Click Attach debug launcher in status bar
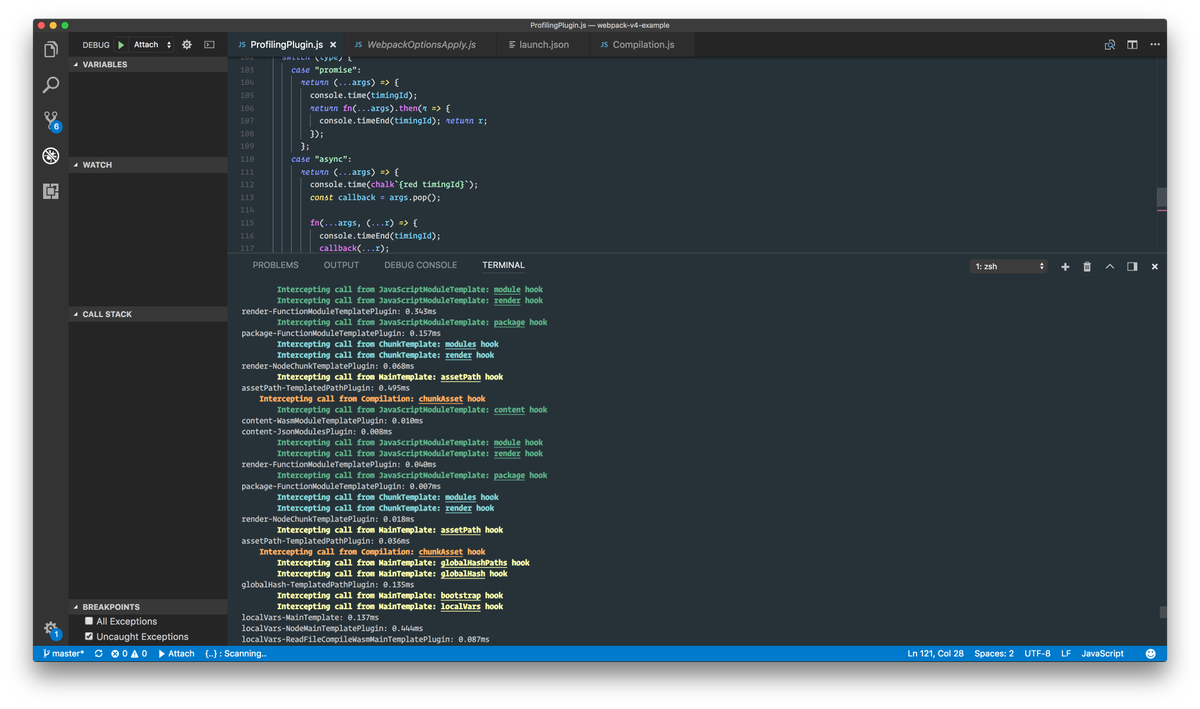The height and width of the screenshot is (709, 1200). coord(176,653)
